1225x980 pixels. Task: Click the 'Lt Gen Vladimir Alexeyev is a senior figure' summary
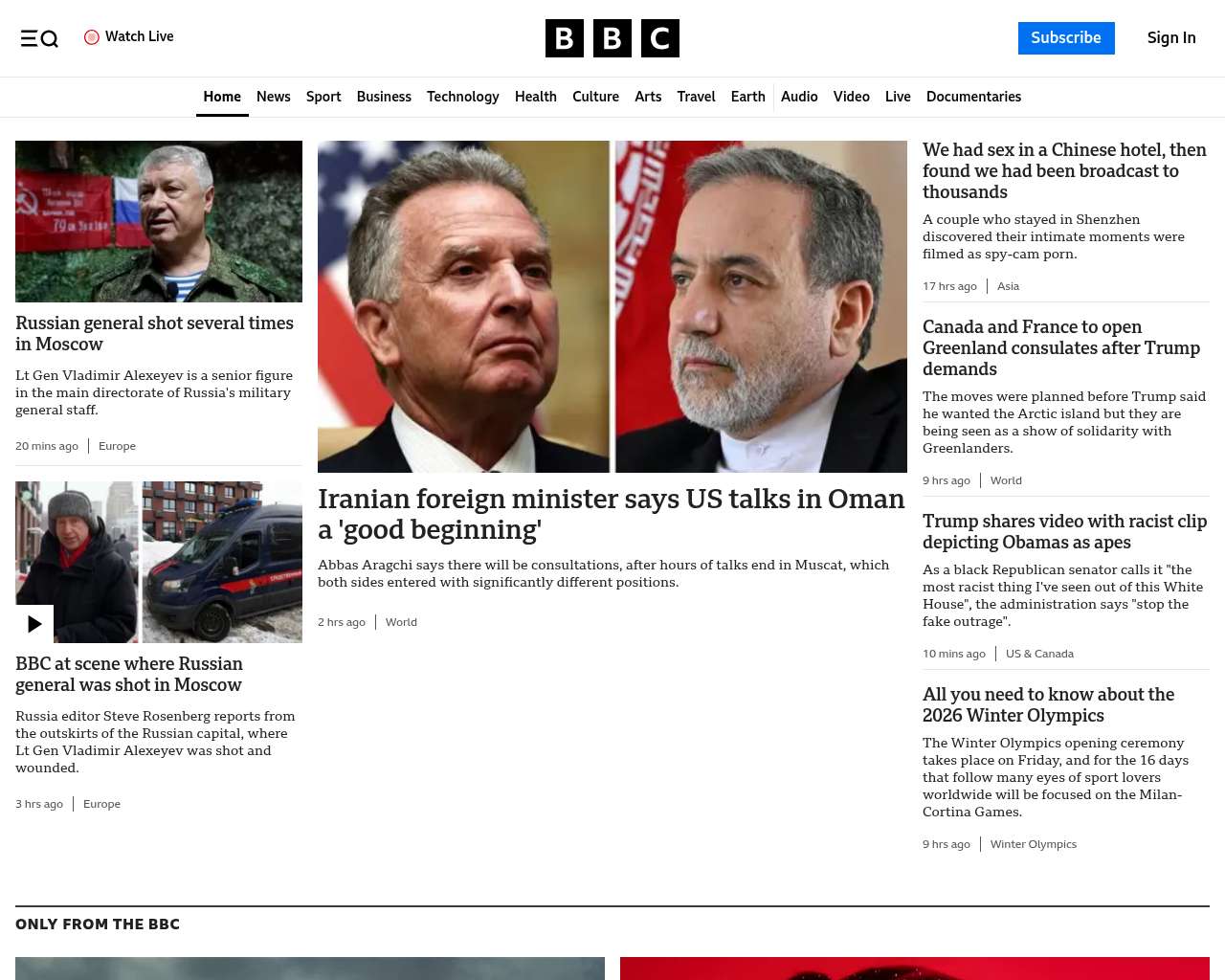154,392
